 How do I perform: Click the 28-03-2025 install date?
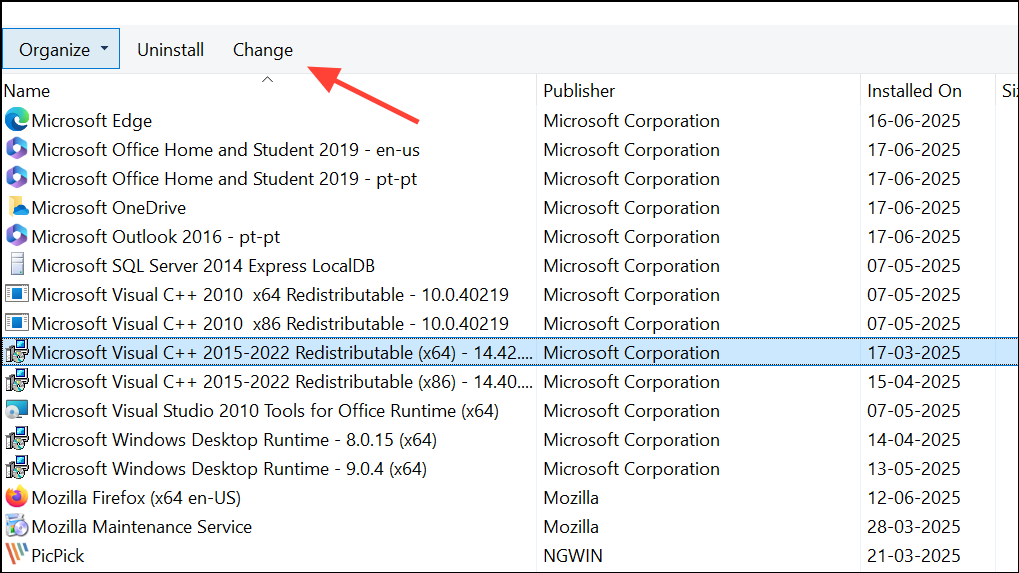(x=914, y=527)
